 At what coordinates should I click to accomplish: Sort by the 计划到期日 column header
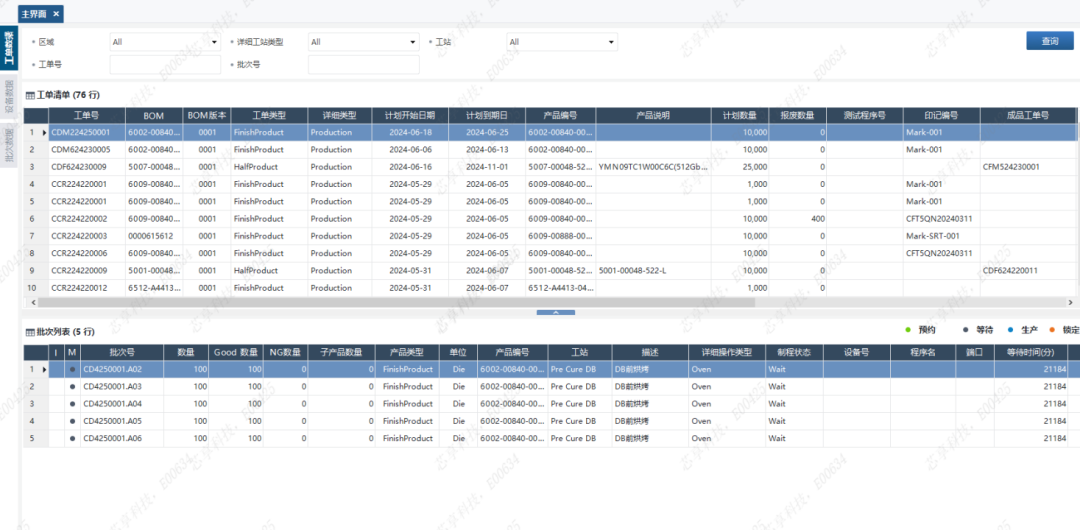click(x=487, y=115)
